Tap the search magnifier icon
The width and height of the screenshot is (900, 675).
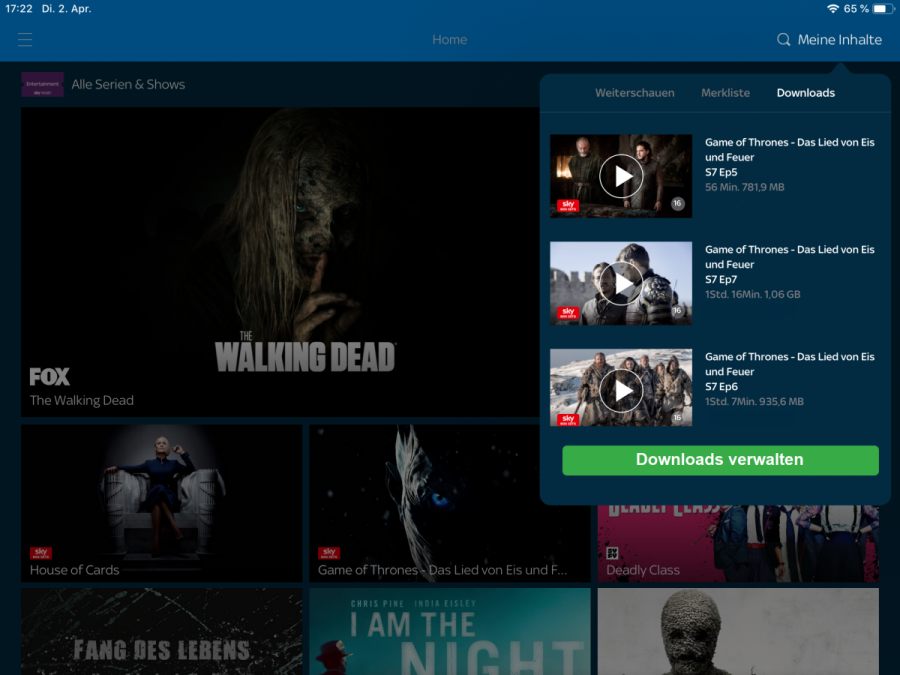point(783,40)
